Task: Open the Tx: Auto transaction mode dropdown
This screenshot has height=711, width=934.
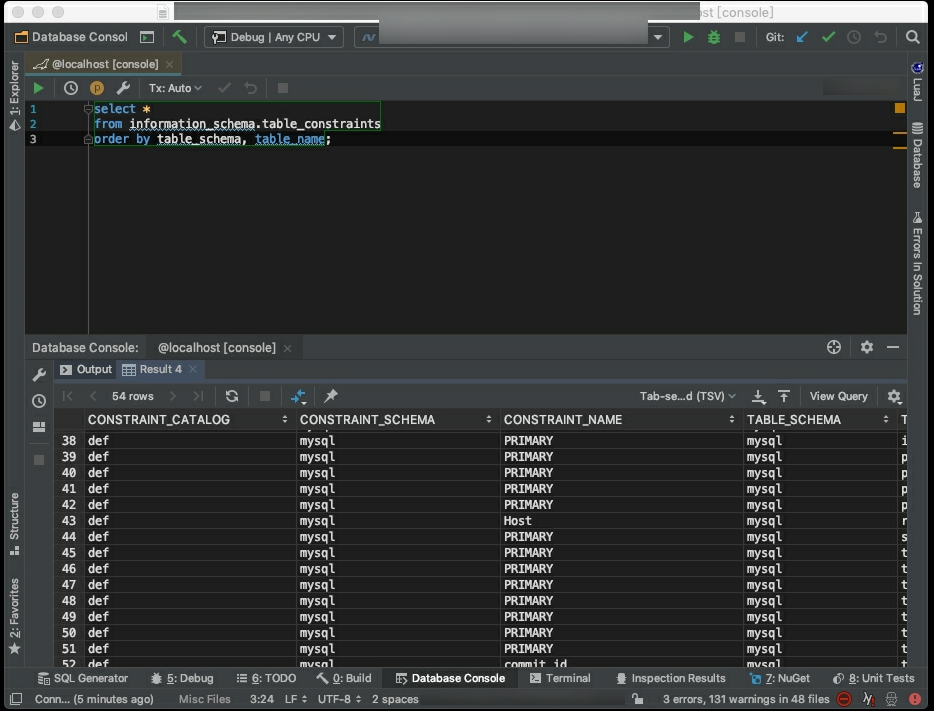Action: (x=175, y=88)
